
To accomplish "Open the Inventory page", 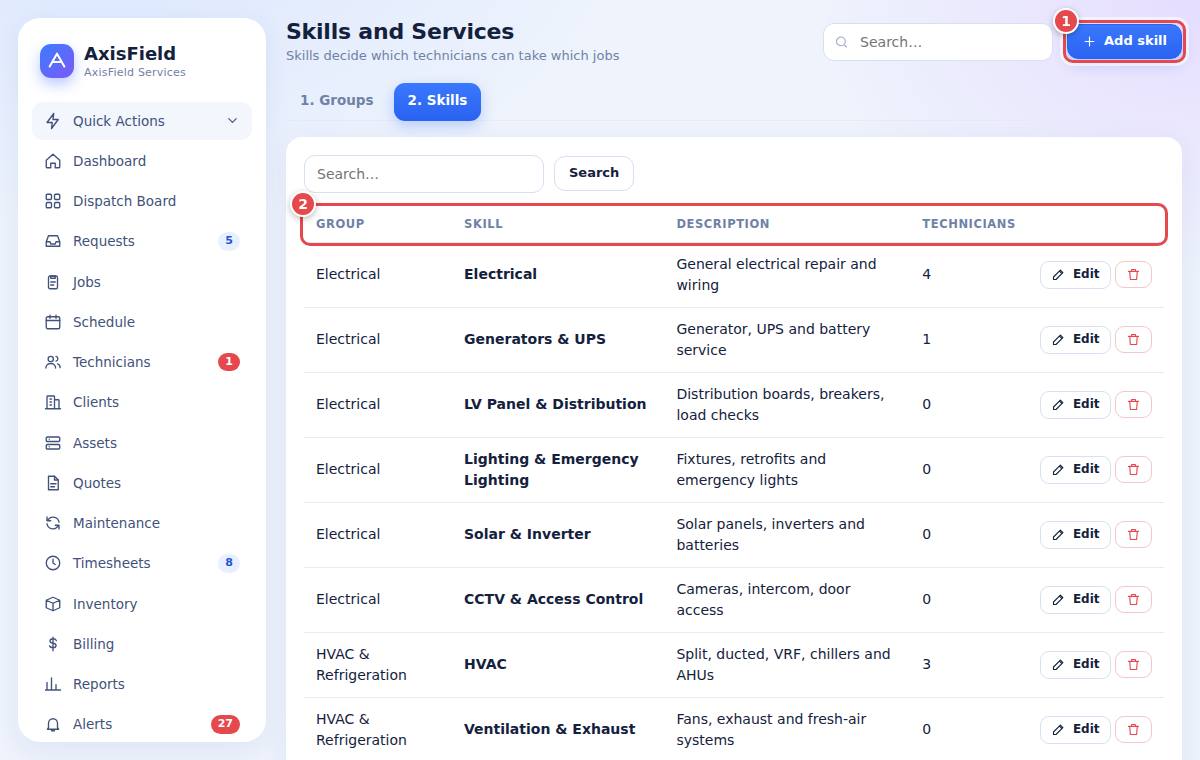I will click(x=142, y=604).
